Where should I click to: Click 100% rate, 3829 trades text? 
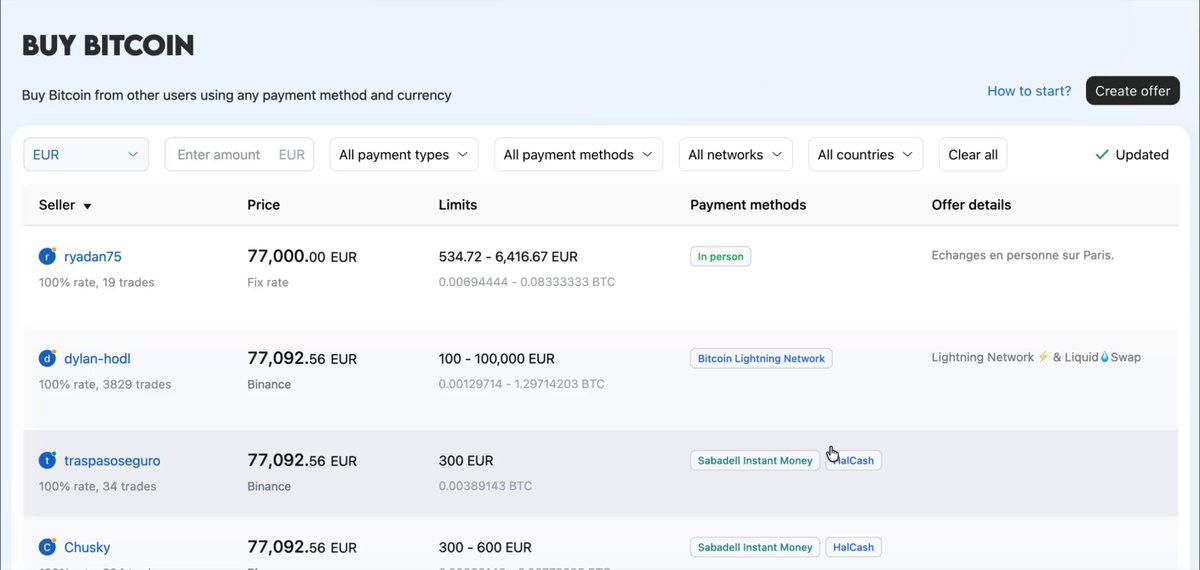(x=105, y=385)
